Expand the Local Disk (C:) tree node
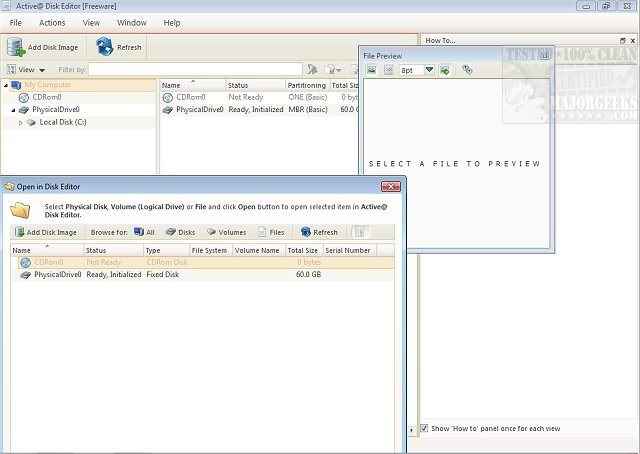The height and width of the screenshot is (454, 640). (x=21, y=122)
